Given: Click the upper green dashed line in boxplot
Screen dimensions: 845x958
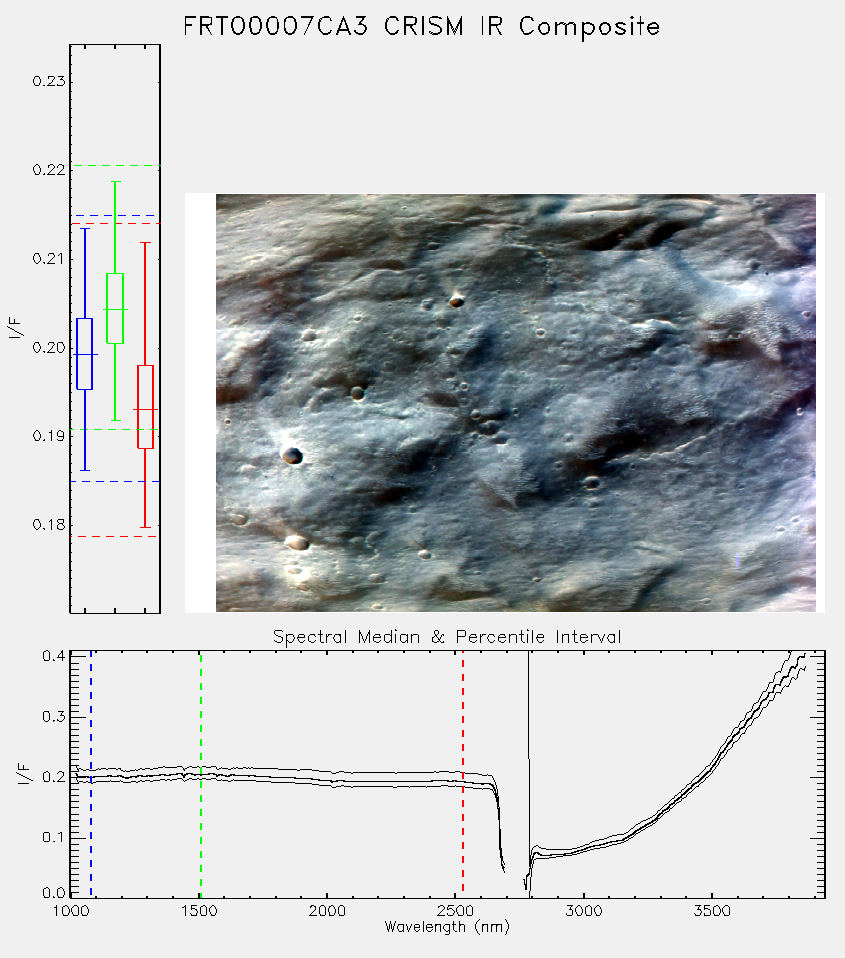Looking at the screenshot, I should pyautogui.click(x=115, y=166).
